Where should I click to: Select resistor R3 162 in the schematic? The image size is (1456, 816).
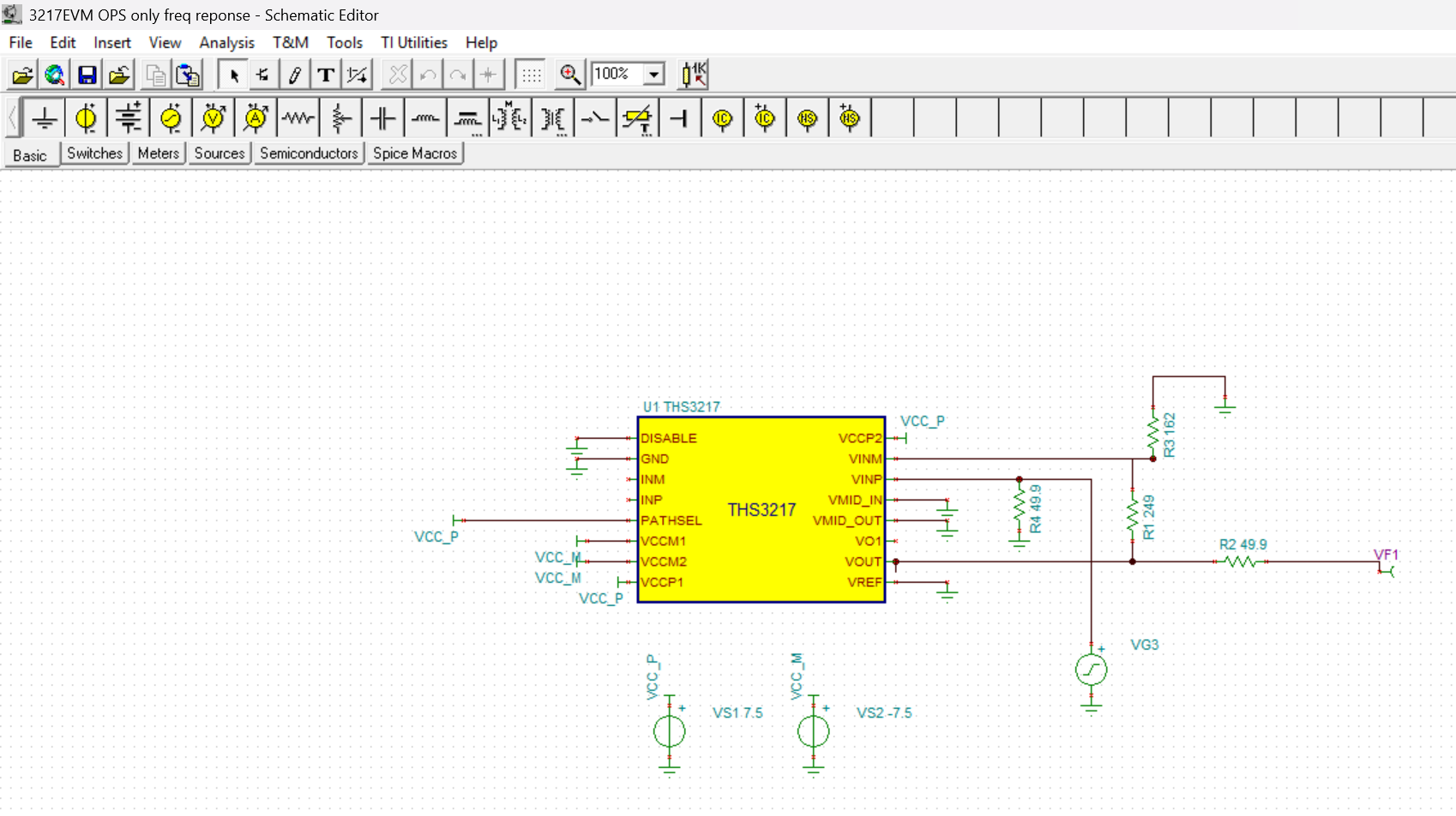point(1153,433)
